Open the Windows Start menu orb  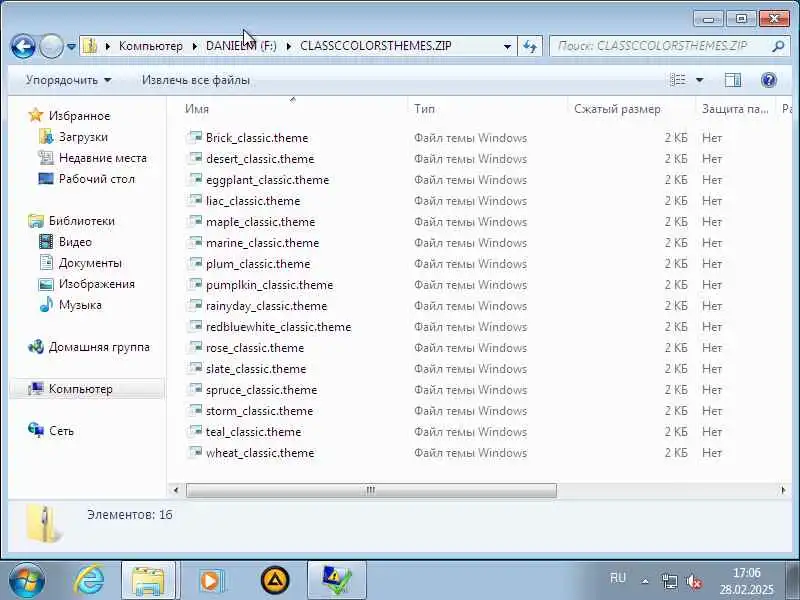(x=26, y=580)
